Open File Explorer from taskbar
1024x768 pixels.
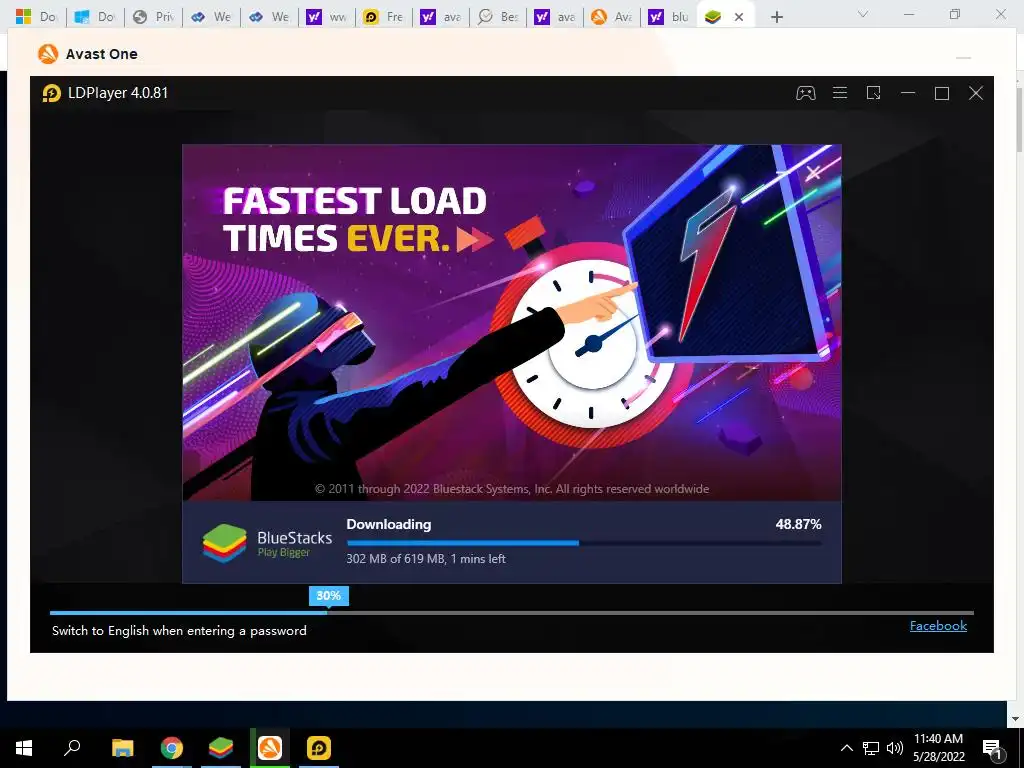(122, 748)
